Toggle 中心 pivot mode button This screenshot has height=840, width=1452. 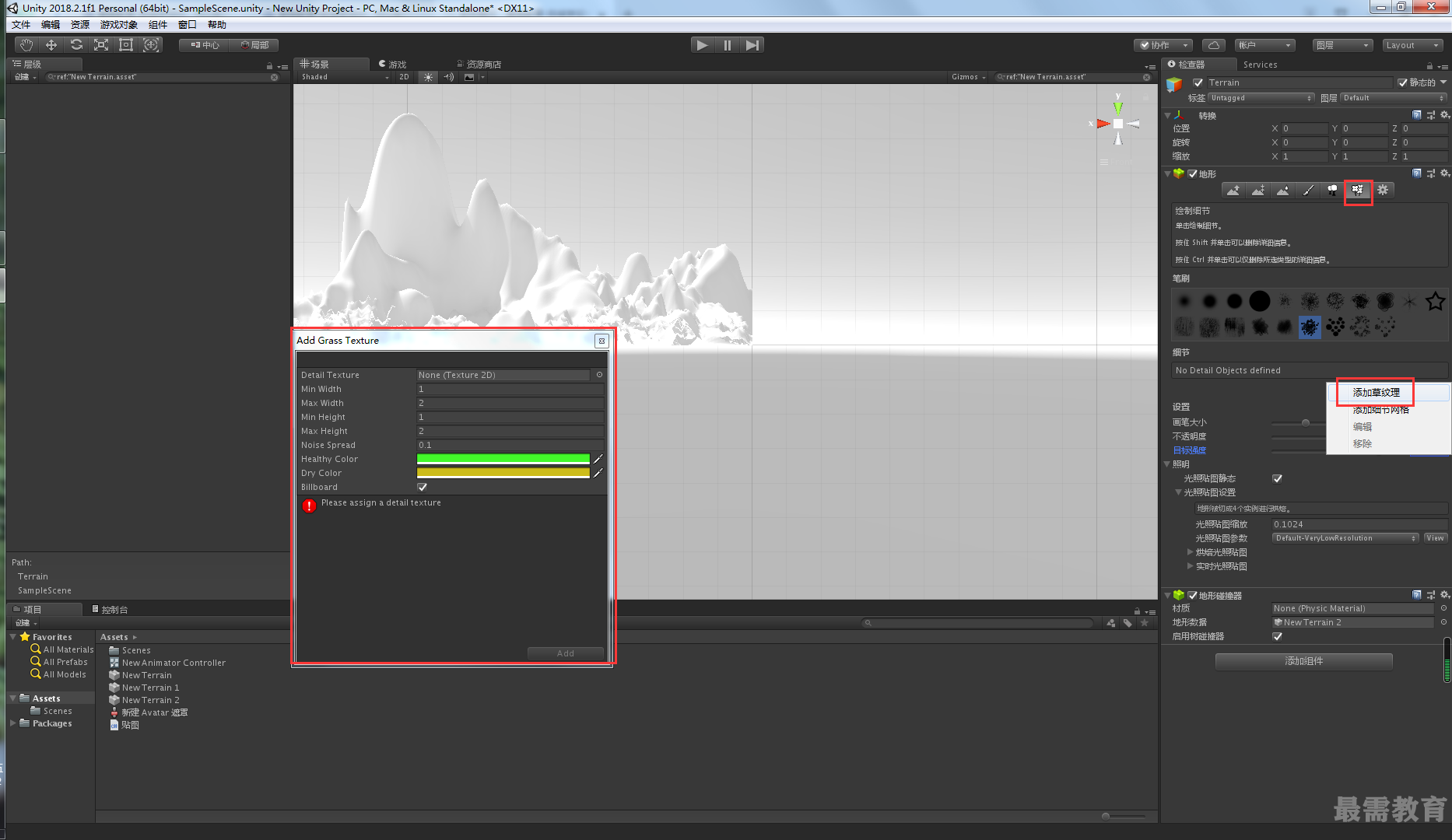coord(205,45)
